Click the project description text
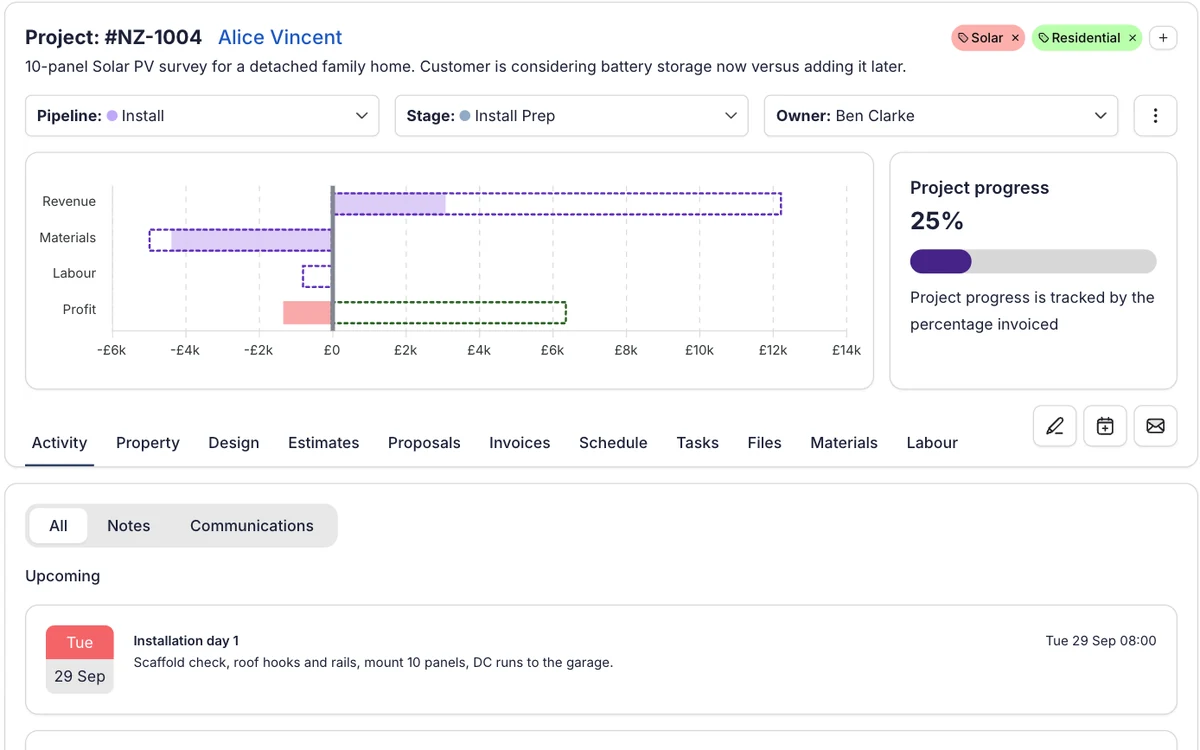This screenshot has width=1200, height=750. pos(465,67)
